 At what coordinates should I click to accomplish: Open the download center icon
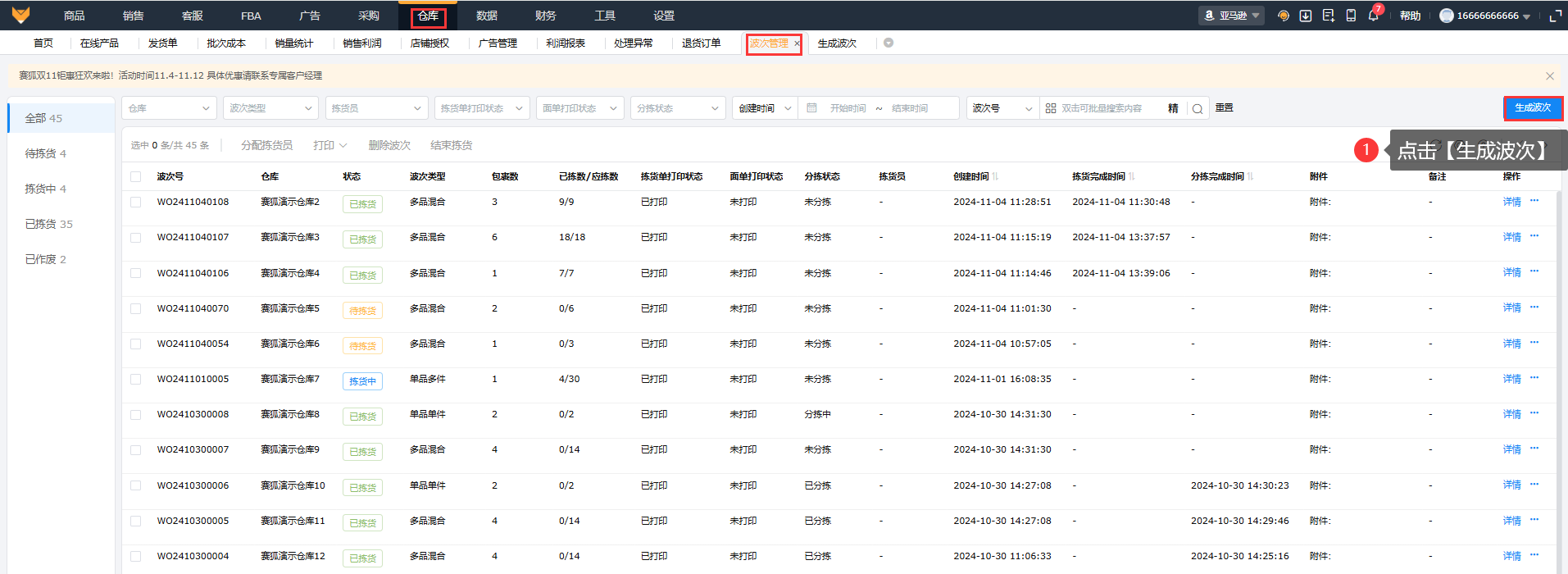(1306, 16)
